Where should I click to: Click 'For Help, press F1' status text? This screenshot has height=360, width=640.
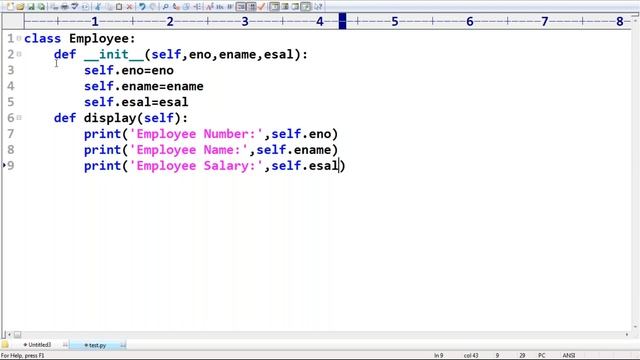22,356
